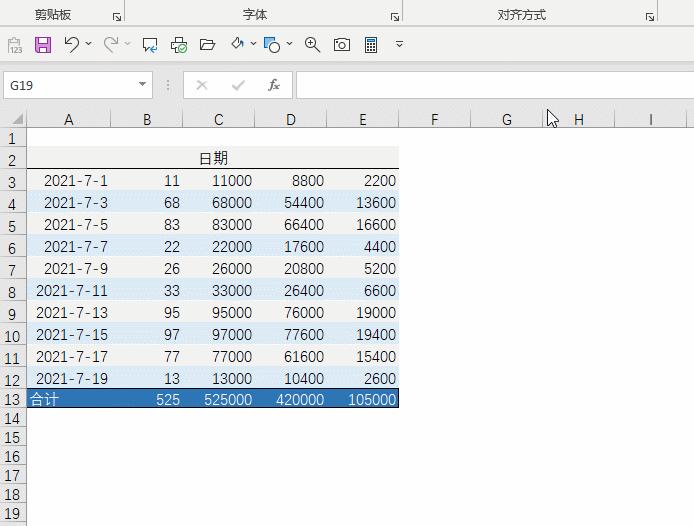
Task: Open clipboard (剪贴板) dialog launcher
Action: click(116, 17)
